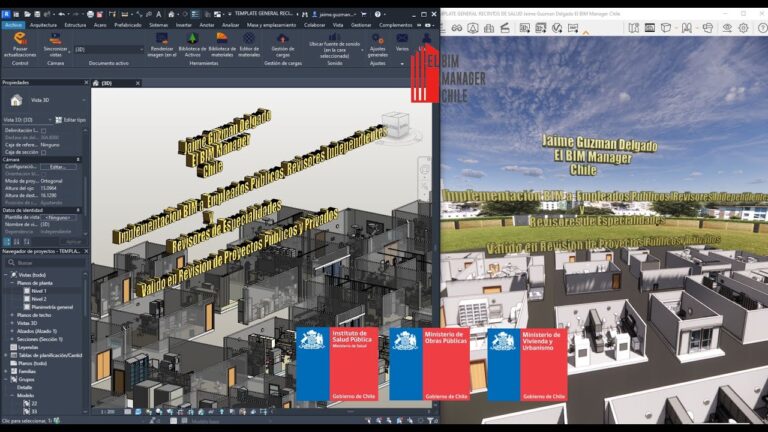
Task: Open Gestionar ribbon tab
Action: (361, 25)
